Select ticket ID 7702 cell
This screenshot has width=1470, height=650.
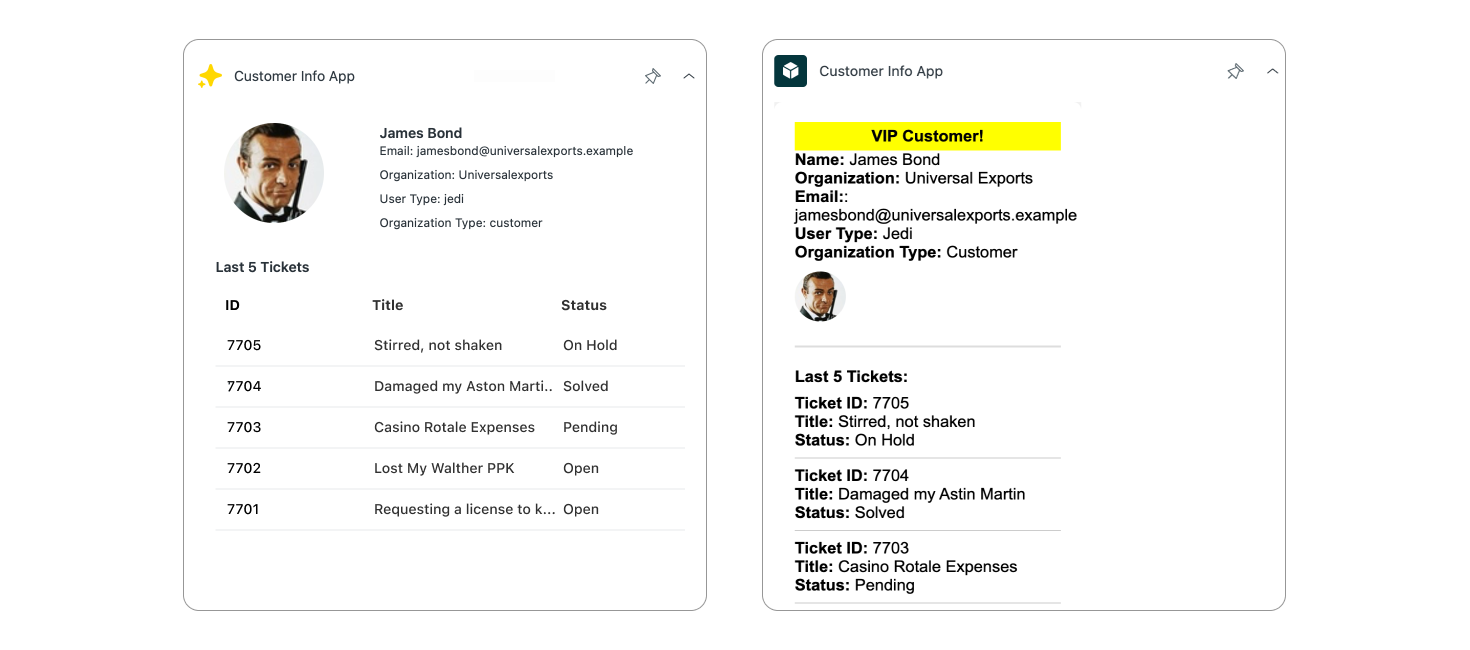click(x=244, y=468)
